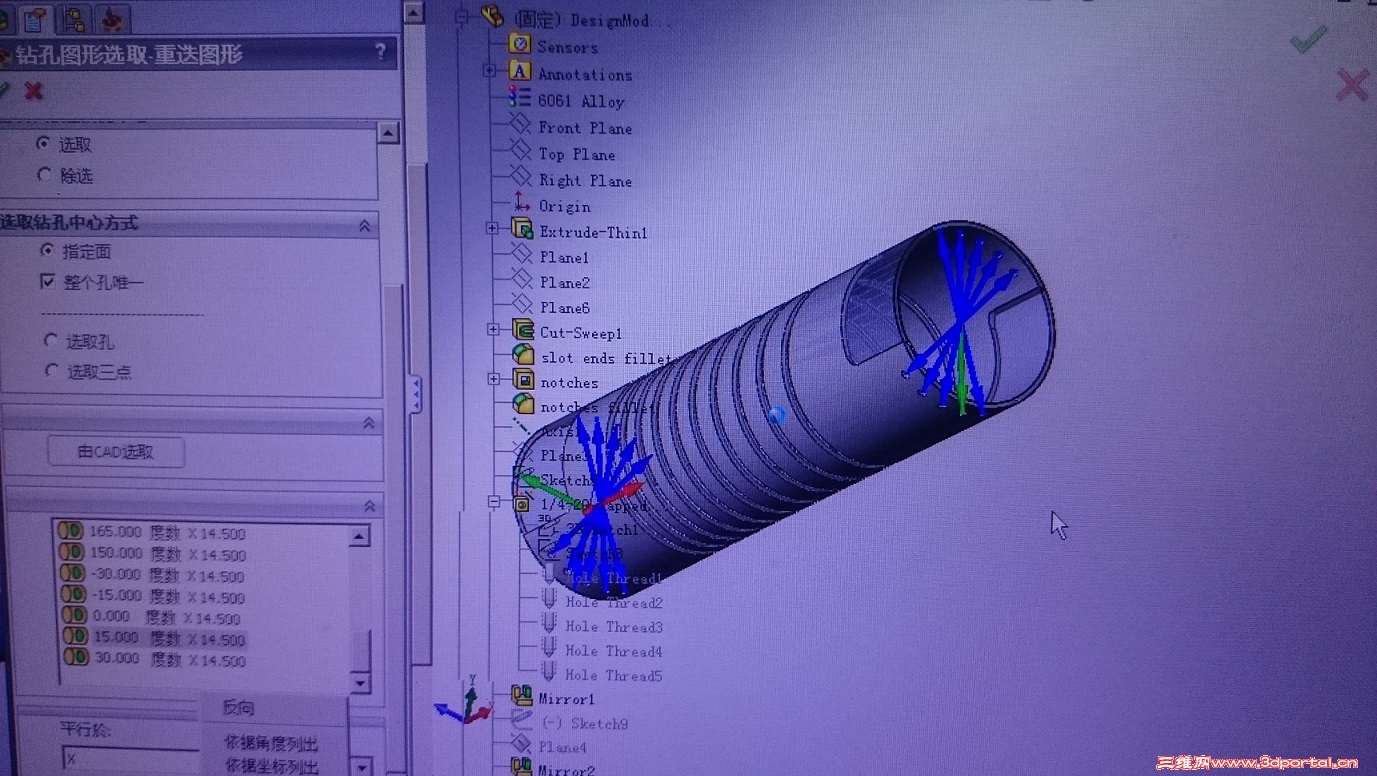Choose 依据角度列出 from the context menu
This screenshot has height=776, width=1377.
click(x=270, y=743)
